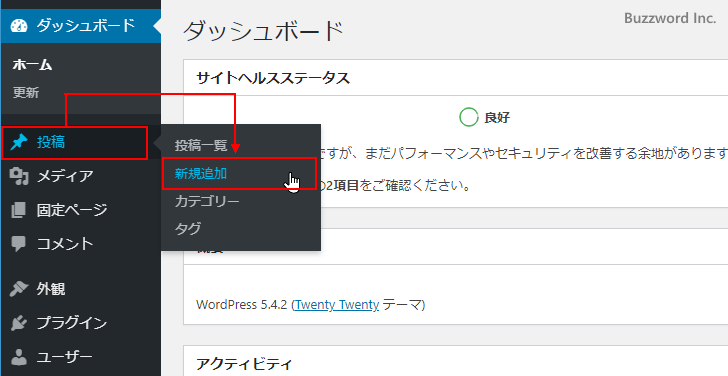This screenshot has height=376, width=728.
Task: Click the ダッシュボード page title
Action: pos(263,32)
